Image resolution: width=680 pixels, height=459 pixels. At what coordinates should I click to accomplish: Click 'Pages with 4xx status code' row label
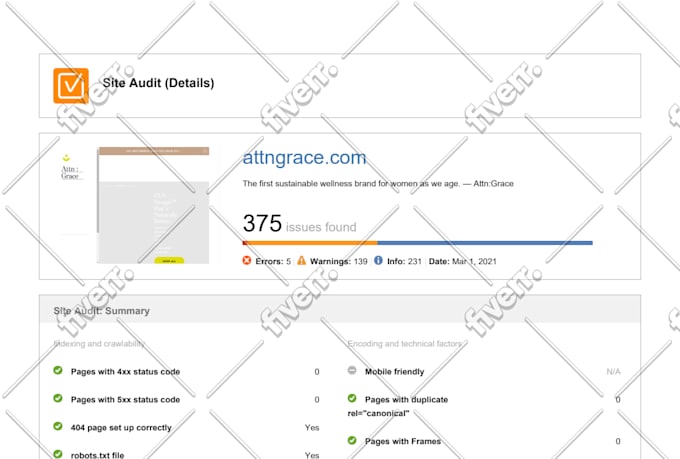(125, 372)
